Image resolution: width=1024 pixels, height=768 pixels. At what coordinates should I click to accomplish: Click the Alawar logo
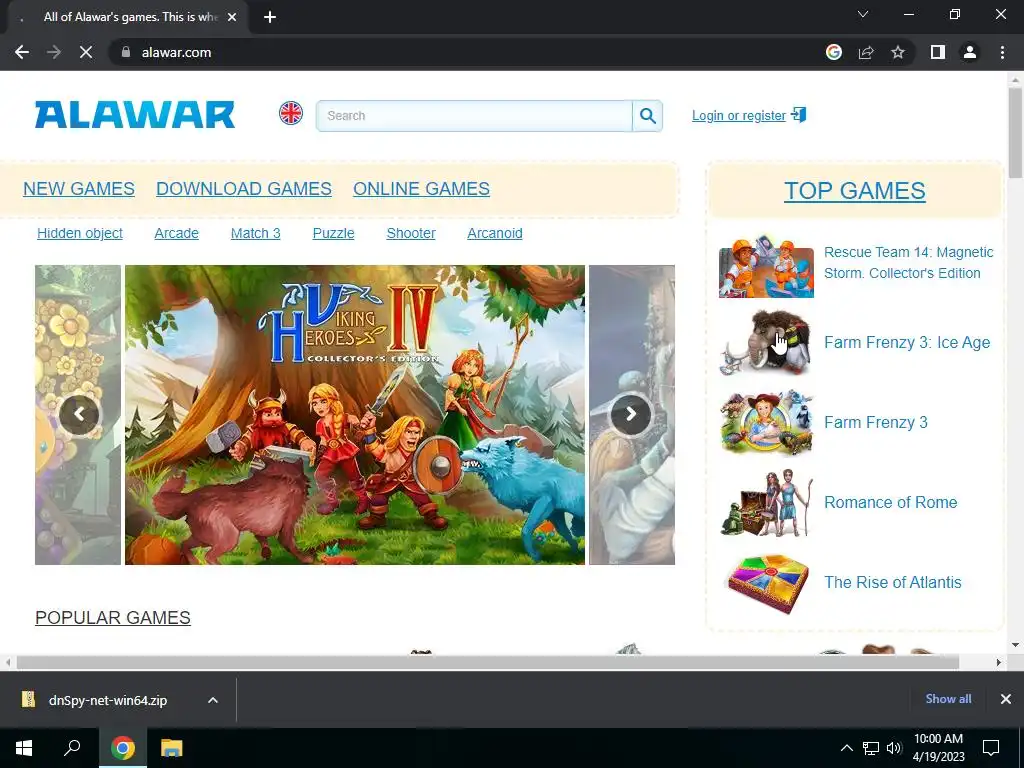(x=135, y=115)
